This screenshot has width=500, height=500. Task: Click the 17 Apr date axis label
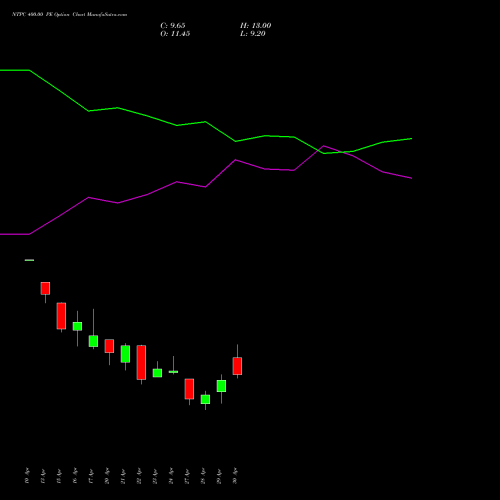tap(91, 476)
